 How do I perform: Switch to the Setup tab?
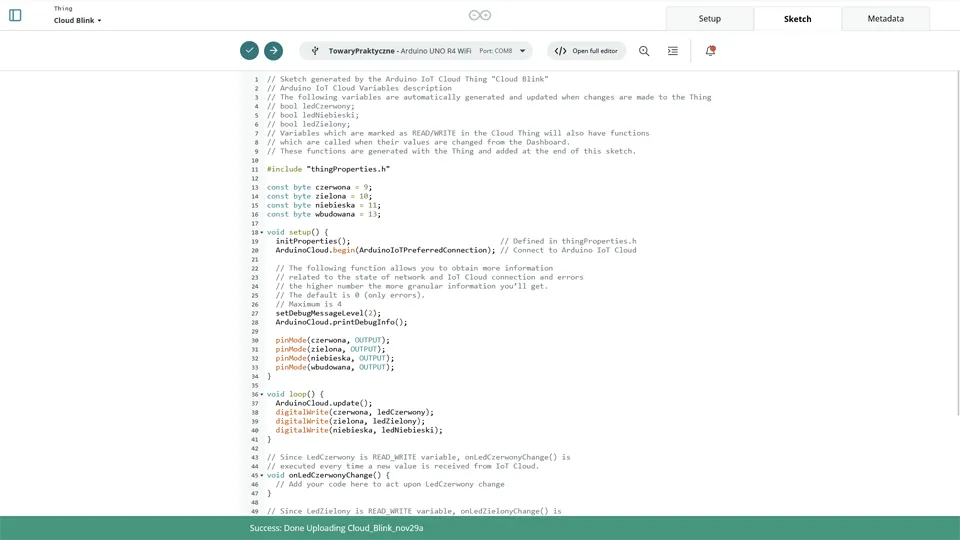(710, 18)
